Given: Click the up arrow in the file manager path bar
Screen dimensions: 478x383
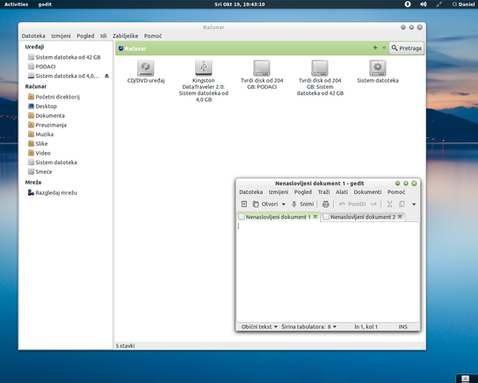Looking at the screenshot, I should 375,48.
